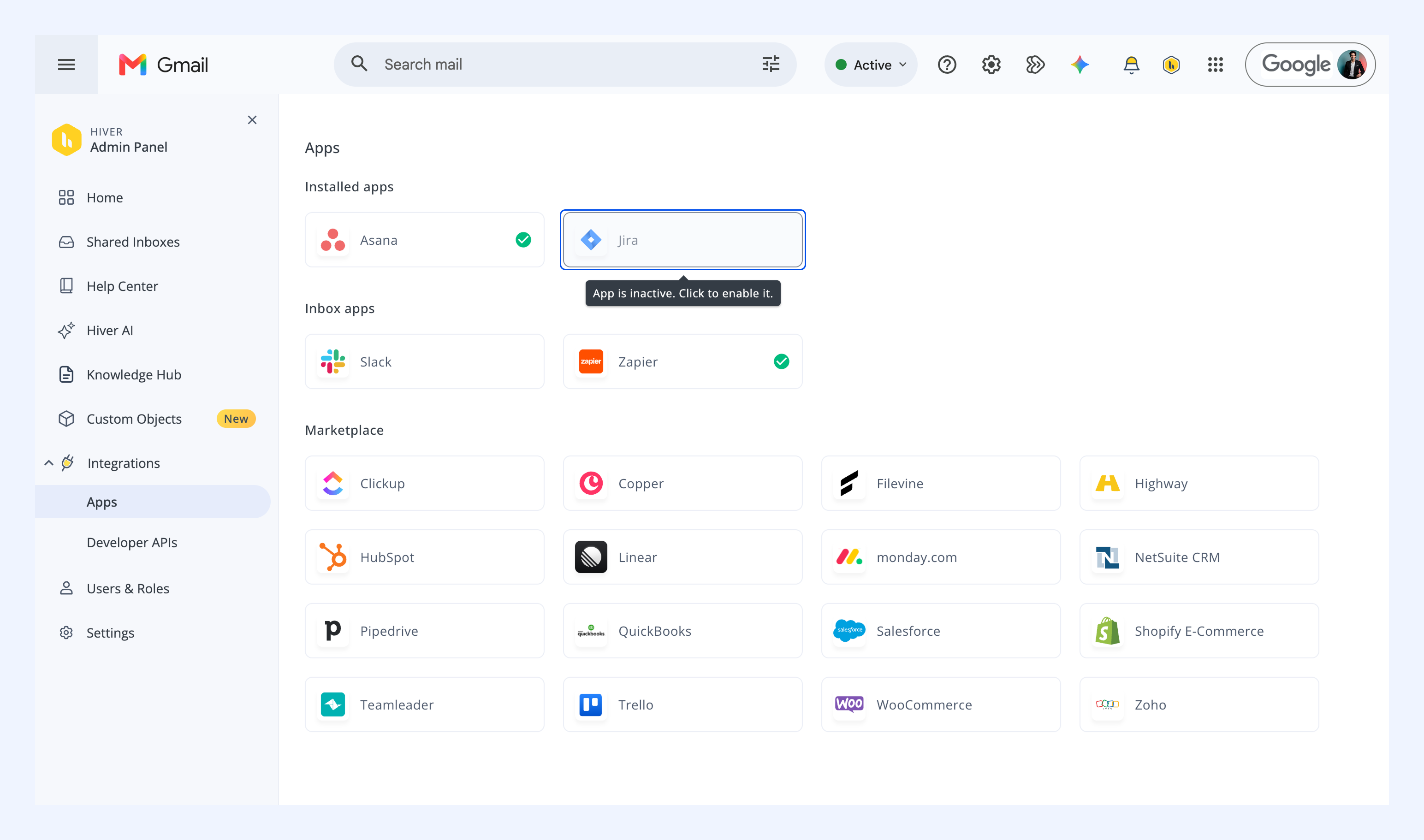Select the Trello marketplace icon
Image resolution: width=1424 pixels, height=840 pixels.
click(x=591, y=705)
